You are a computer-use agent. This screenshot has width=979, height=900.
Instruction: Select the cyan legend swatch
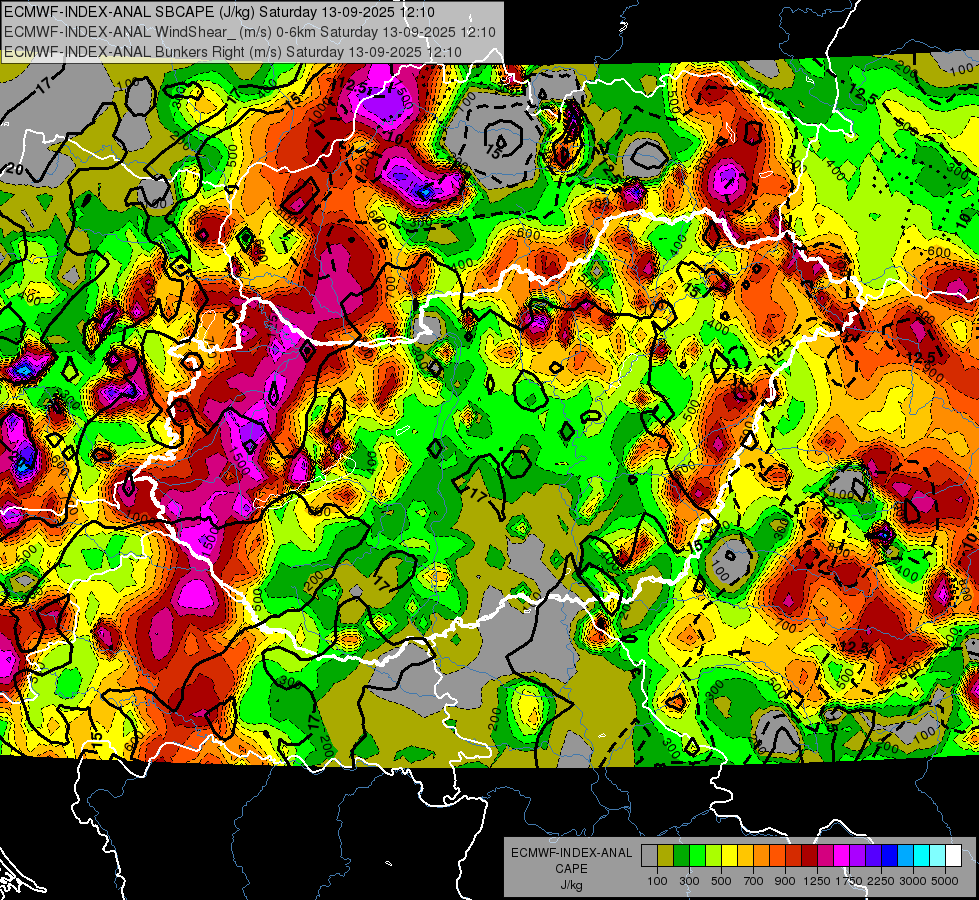922,855
